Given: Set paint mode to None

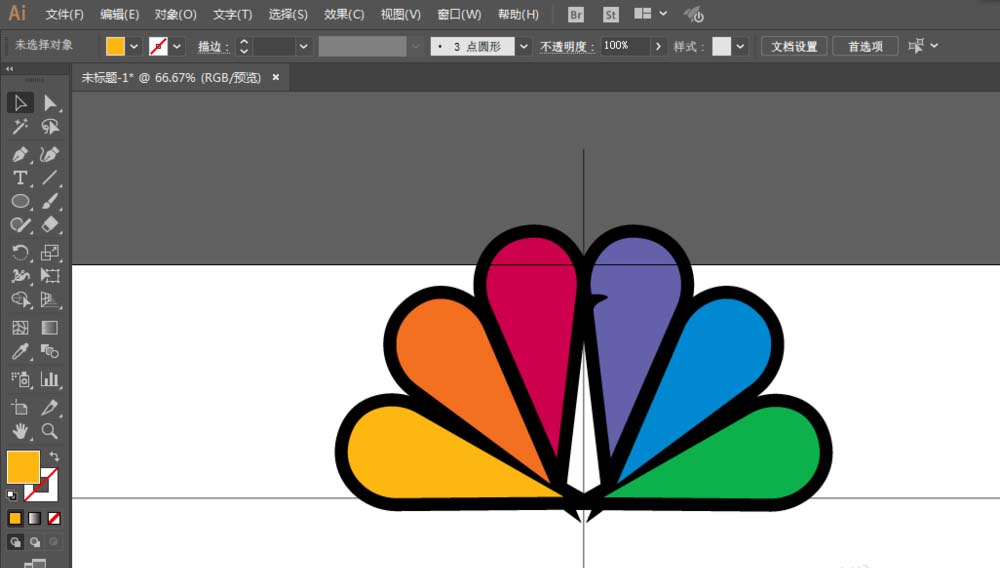Looking at the screenshot, I should 54,518.
